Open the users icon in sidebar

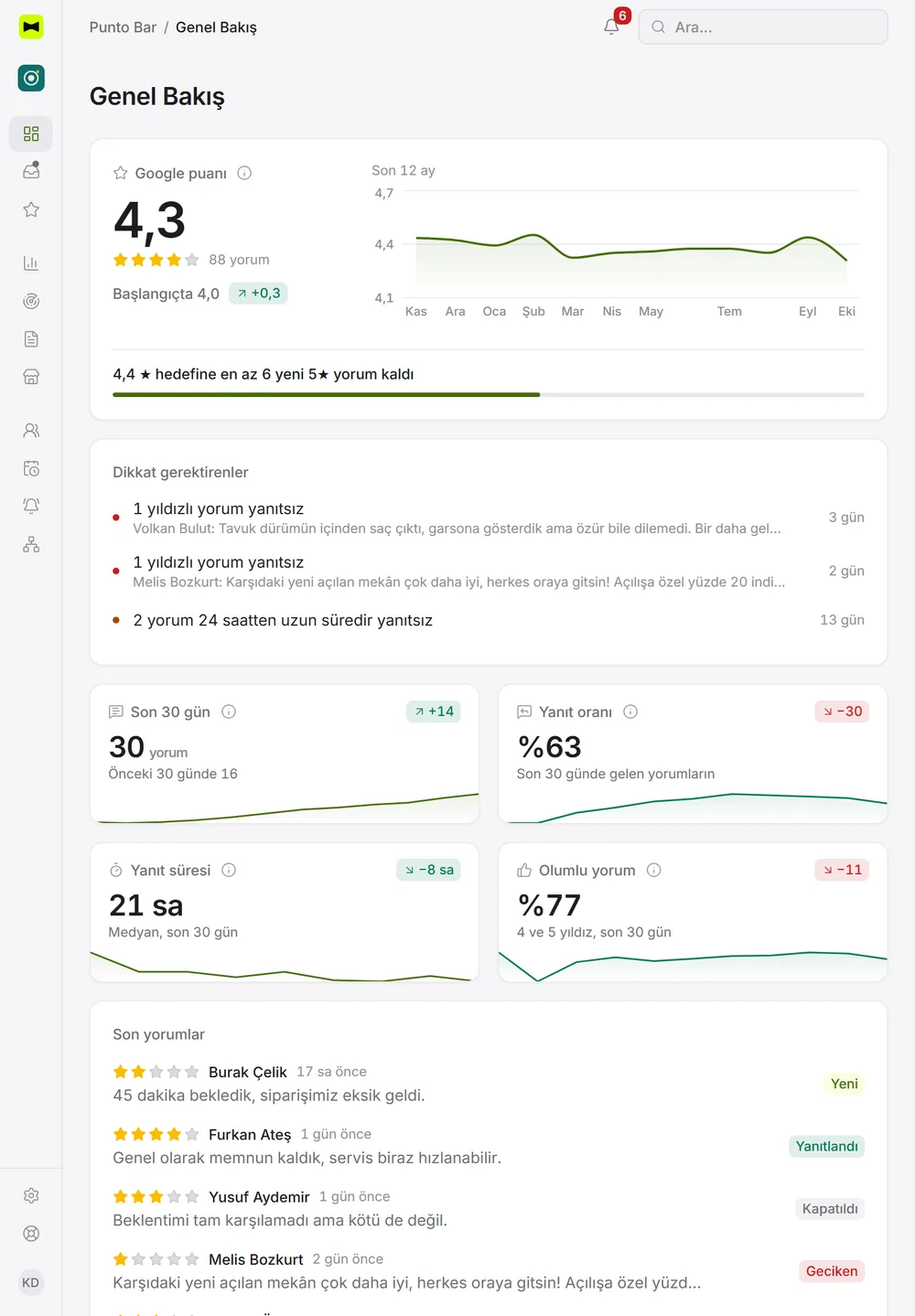click(31, 431)
